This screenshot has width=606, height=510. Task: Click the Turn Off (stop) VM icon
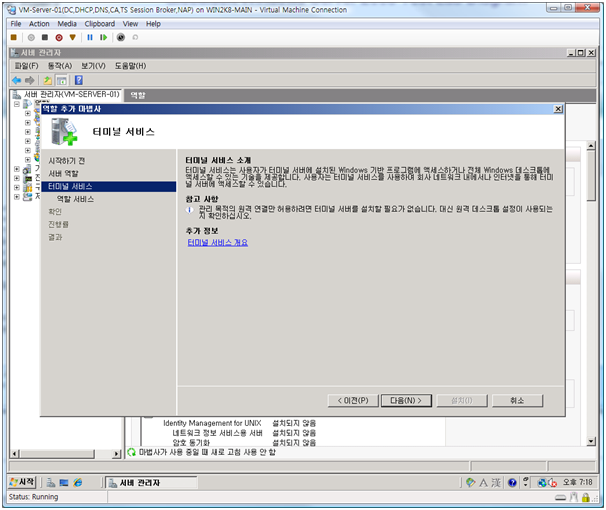pos(45,37)
